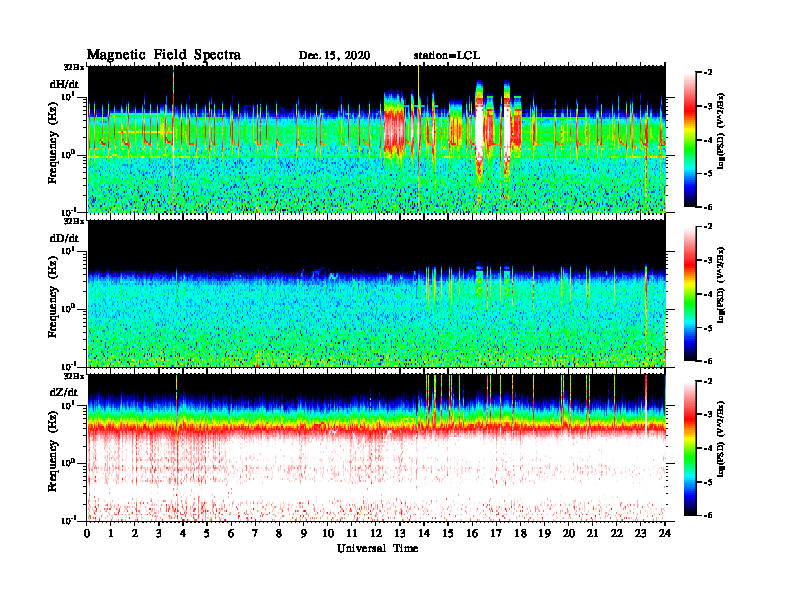
Task: Click the hour 3 tick label on the time axis
Action: pos(159,534)
